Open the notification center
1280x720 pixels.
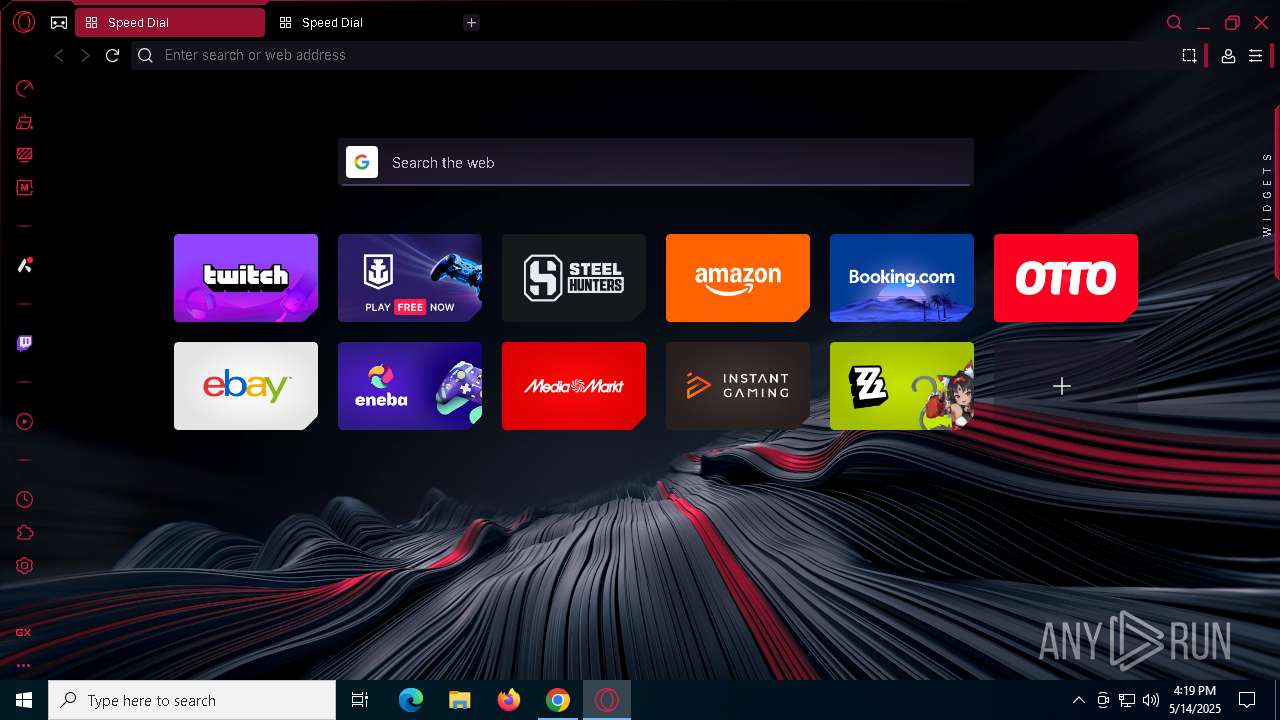[1247, 700]
